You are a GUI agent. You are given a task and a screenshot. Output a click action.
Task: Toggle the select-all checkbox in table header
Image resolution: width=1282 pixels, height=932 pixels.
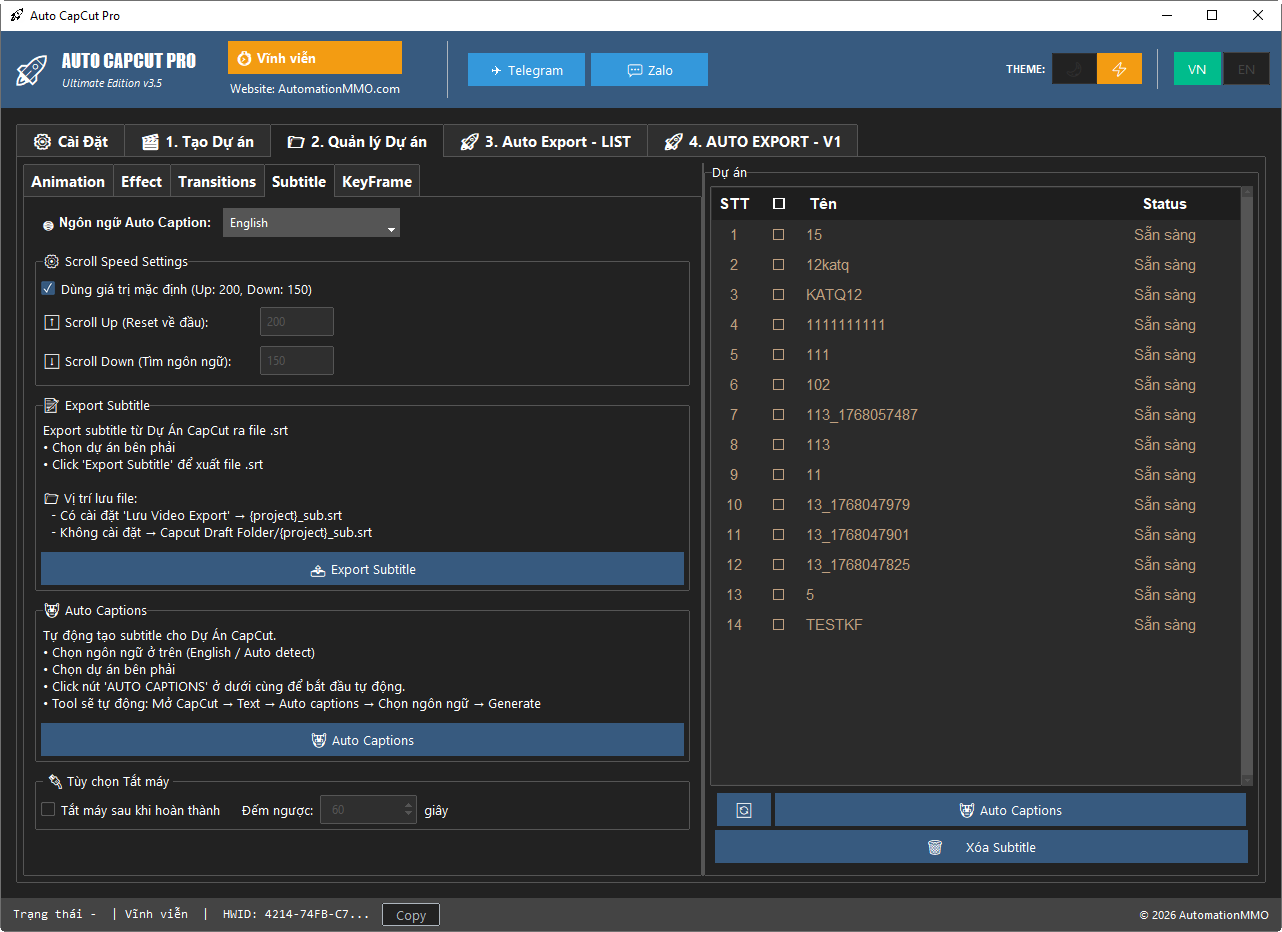coord(779,204)
